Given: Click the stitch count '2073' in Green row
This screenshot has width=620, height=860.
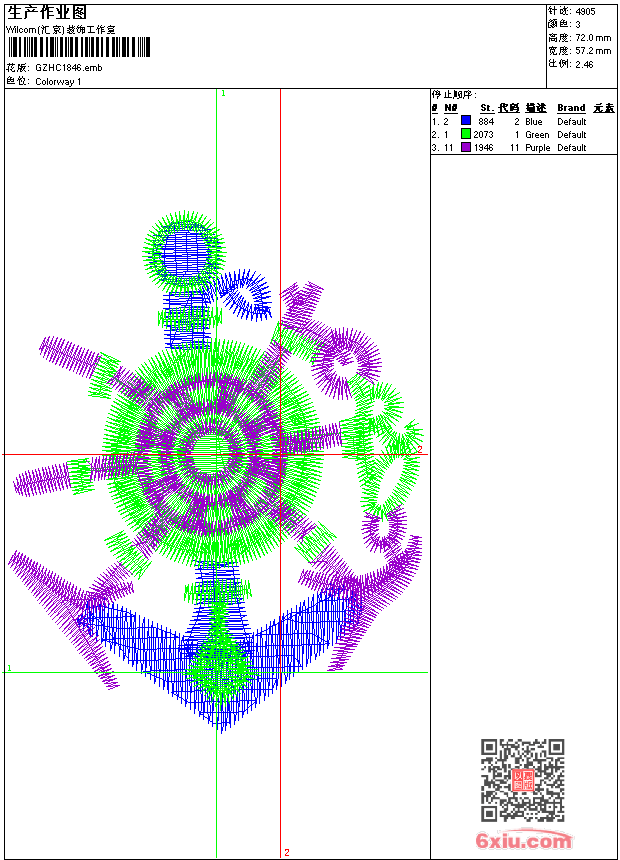Looking at the screenshot, I should coord(483,135).
